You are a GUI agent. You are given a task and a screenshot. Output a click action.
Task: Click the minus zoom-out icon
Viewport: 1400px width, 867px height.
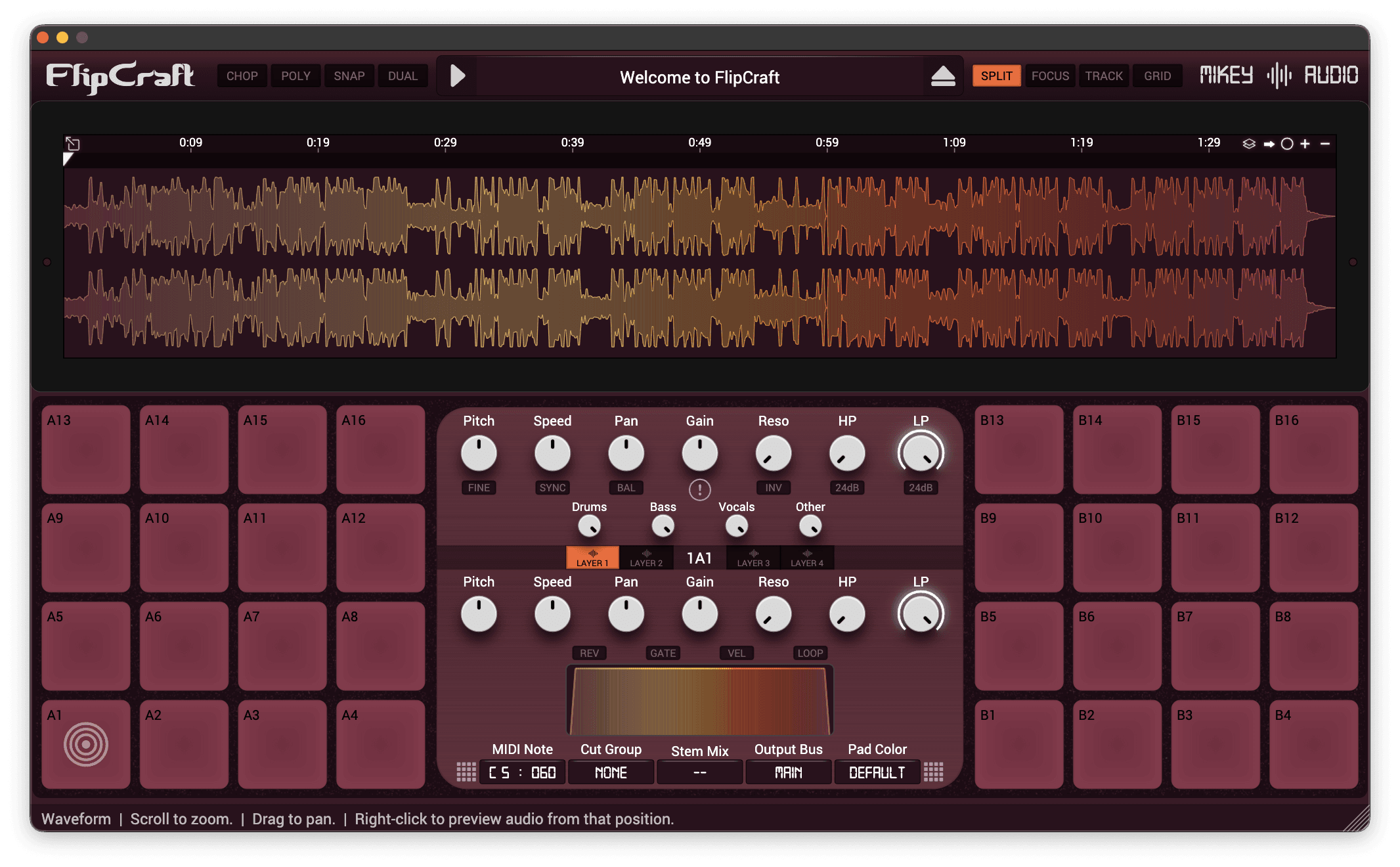pyautogui.click(x=1325, y=143)
